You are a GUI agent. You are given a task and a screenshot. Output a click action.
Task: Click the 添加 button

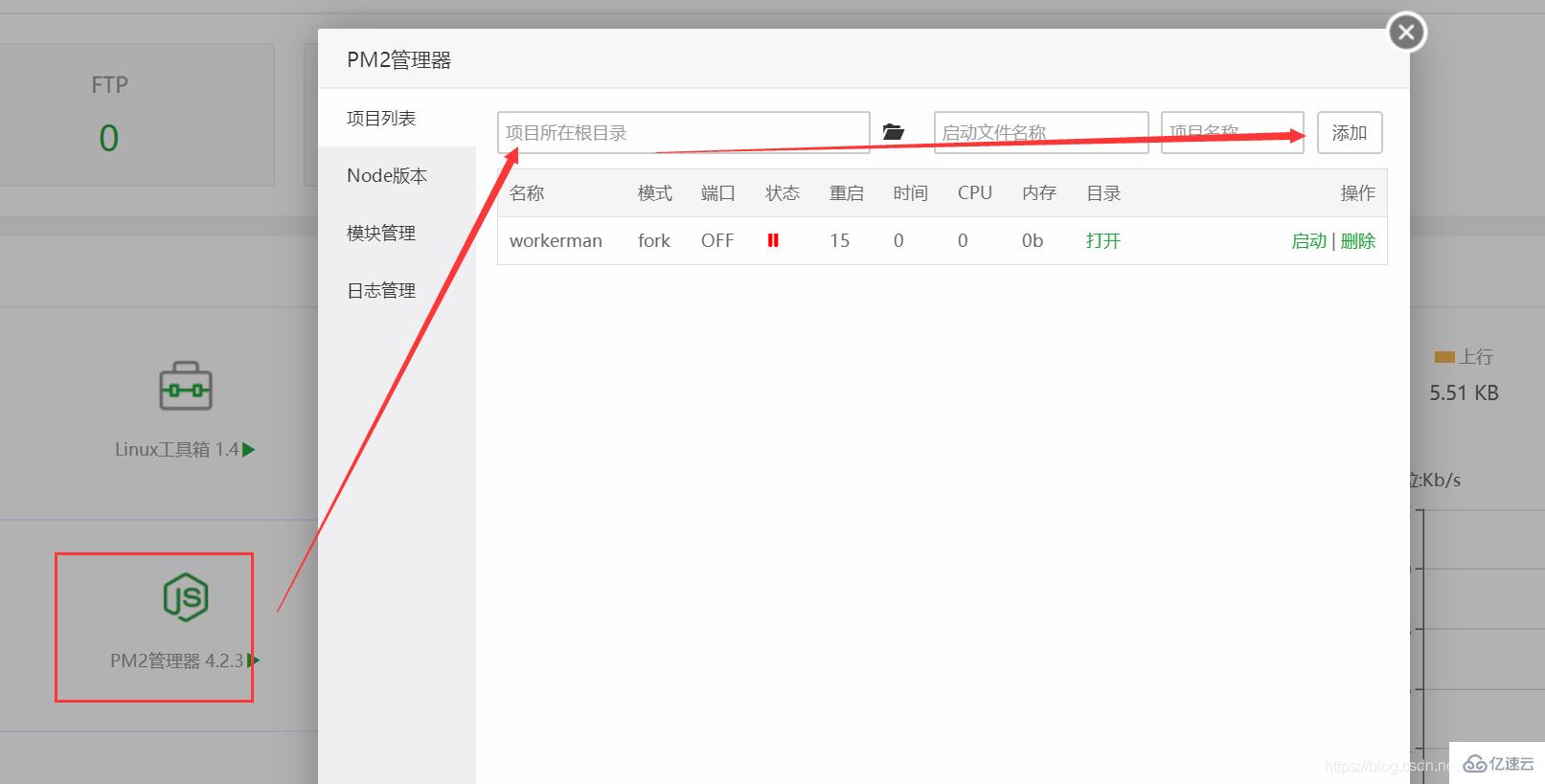point(1350,132)
